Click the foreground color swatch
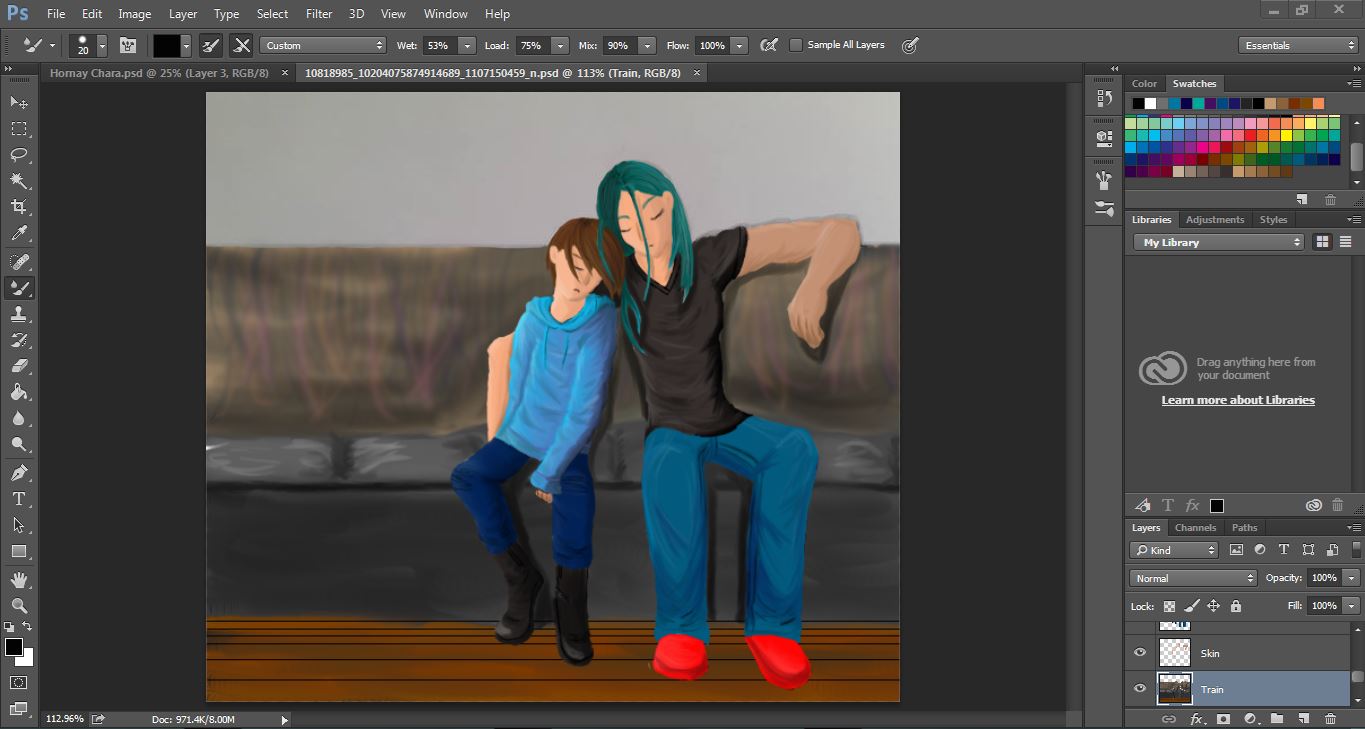This screenshot has height=729, width=1365. pyautogui.click(x=14, y=647)
